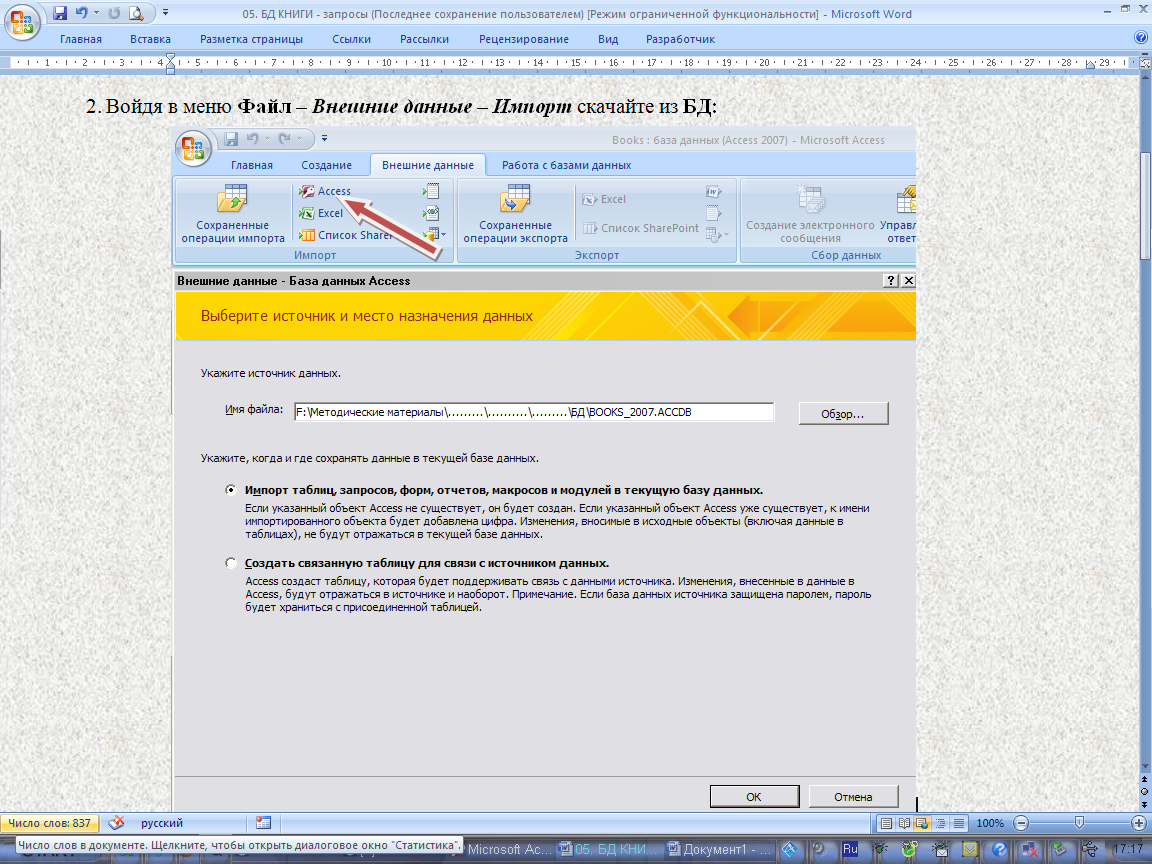The width and height of the screenshot is (1152, 864).
Task: Click Работа с базами данных tab
Action: point(566,165)
